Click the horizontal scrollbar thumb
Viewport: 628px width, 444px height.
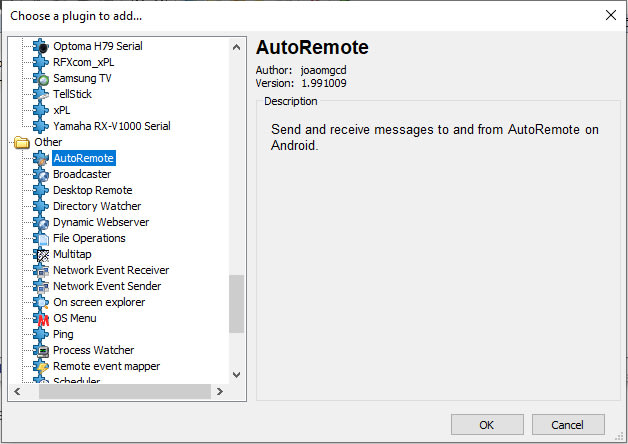pos(125,391)
